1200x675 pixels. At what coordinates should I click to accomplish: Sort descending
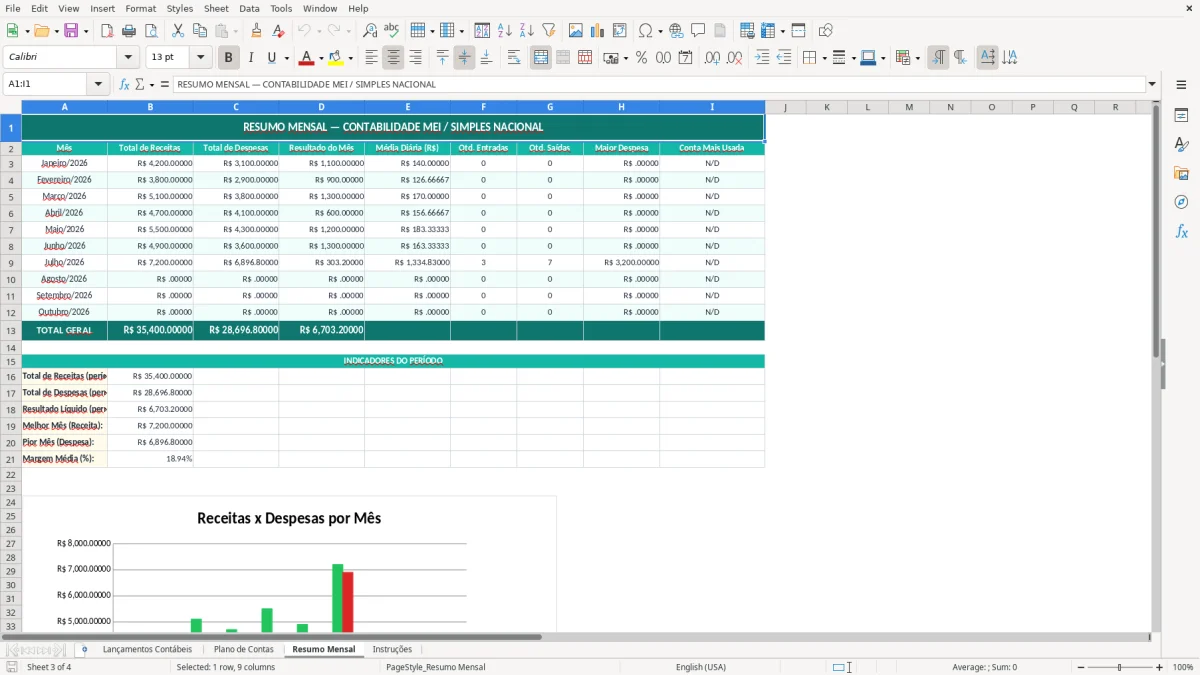(527, 31)
